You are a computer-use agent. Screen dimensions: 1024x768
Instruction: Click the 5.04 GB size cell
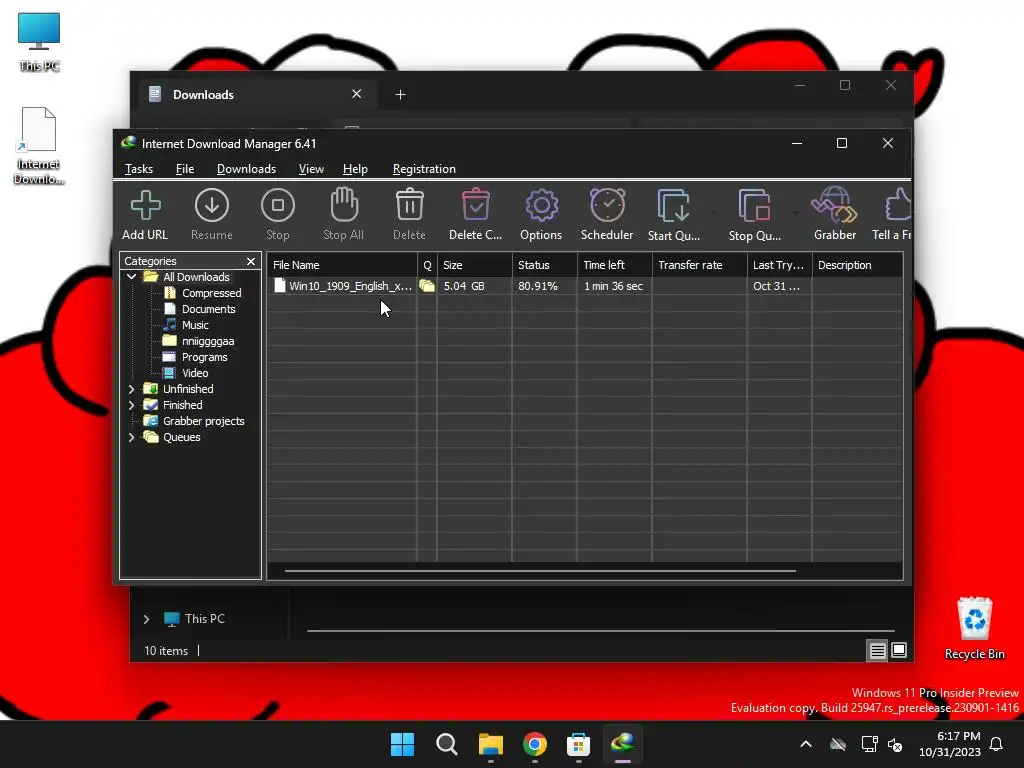pos(464,286)
